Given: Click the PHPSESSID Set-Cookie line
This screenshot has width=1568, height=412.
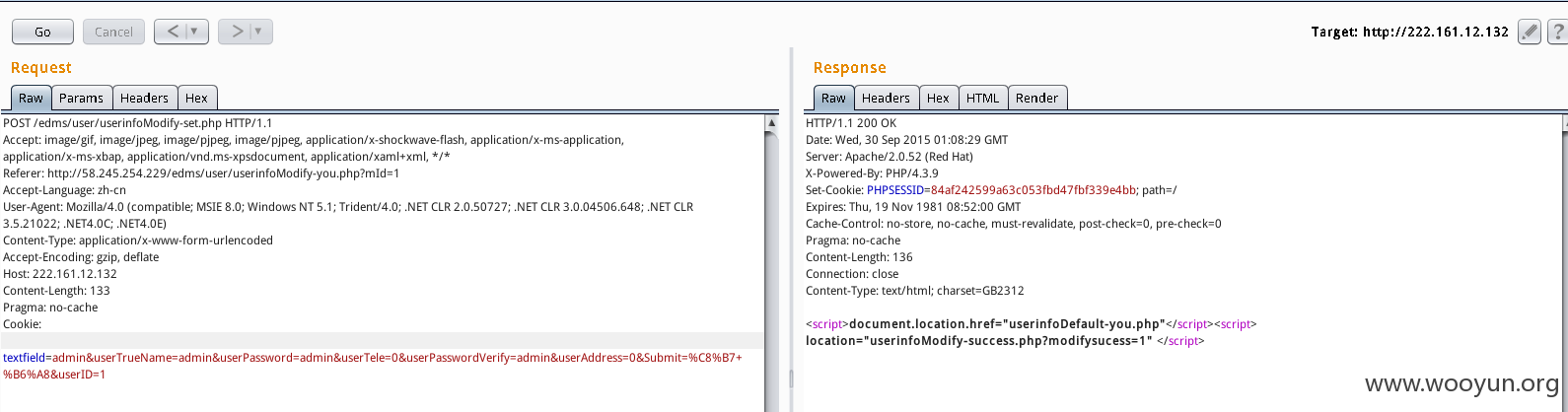Looking at the screenshot, I should click(x=991, y=190).
